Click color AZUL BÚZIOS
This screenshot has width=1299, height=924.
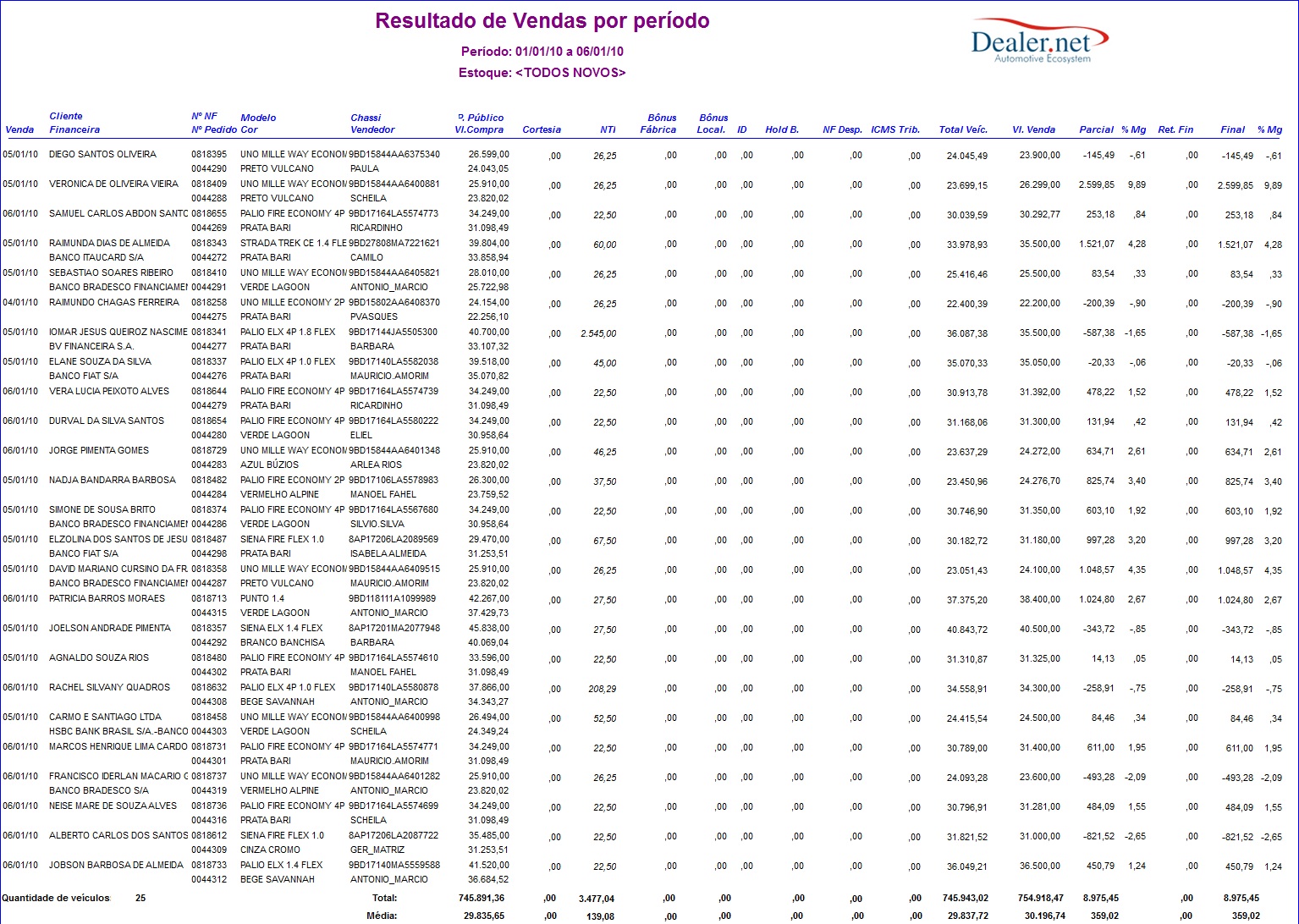click(269, 465)
